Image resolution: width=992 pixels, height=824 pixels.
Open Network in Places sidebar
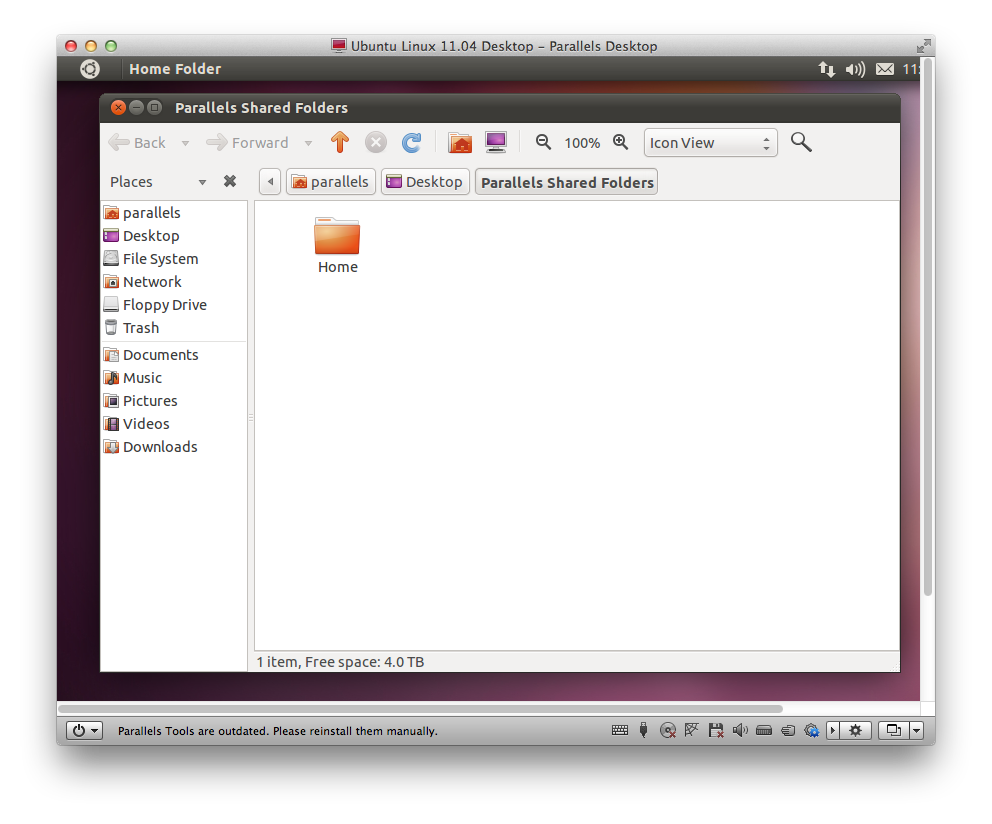(174, 282)
